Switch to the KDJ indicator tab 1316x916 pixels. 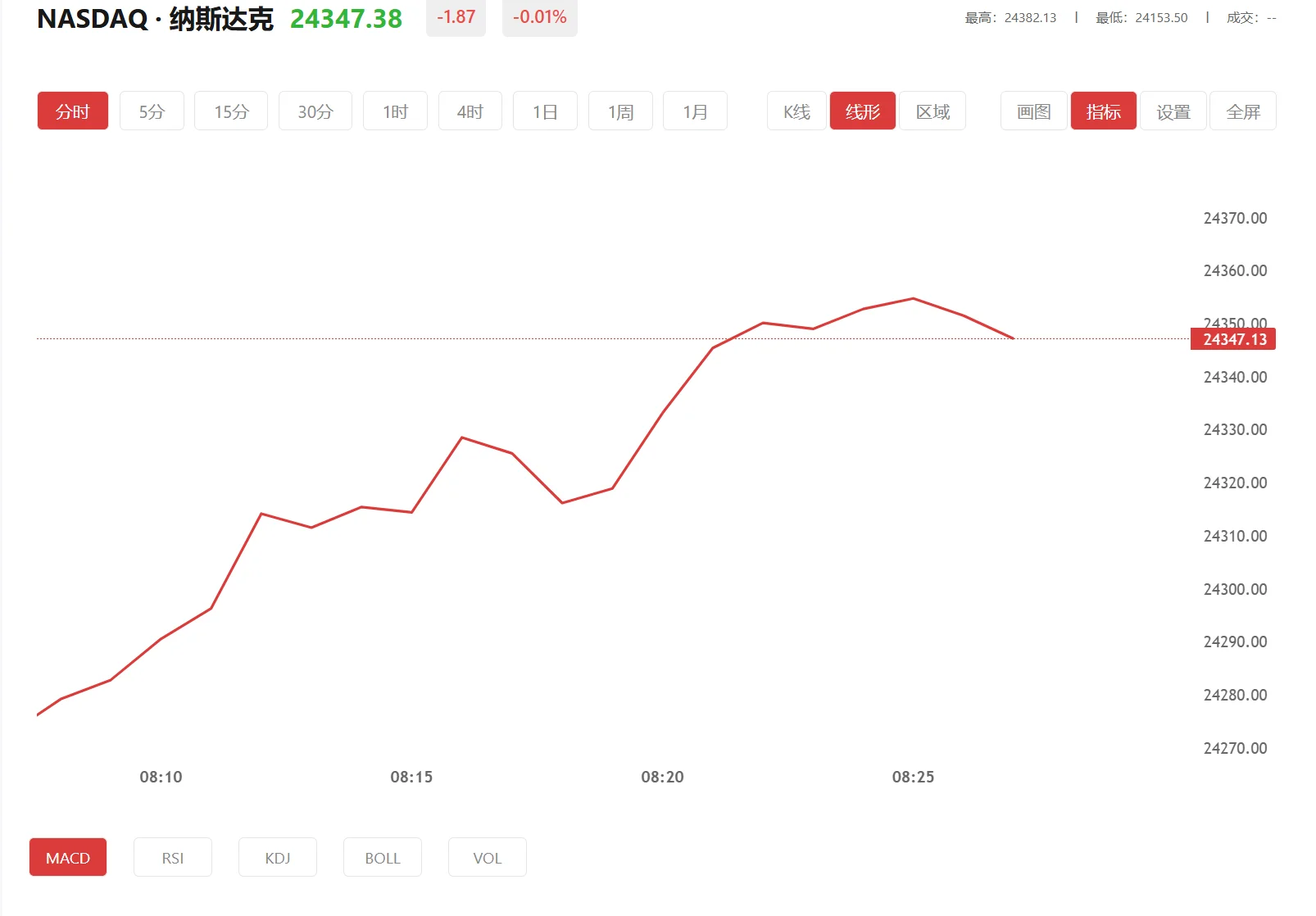(x=278, y=857)
